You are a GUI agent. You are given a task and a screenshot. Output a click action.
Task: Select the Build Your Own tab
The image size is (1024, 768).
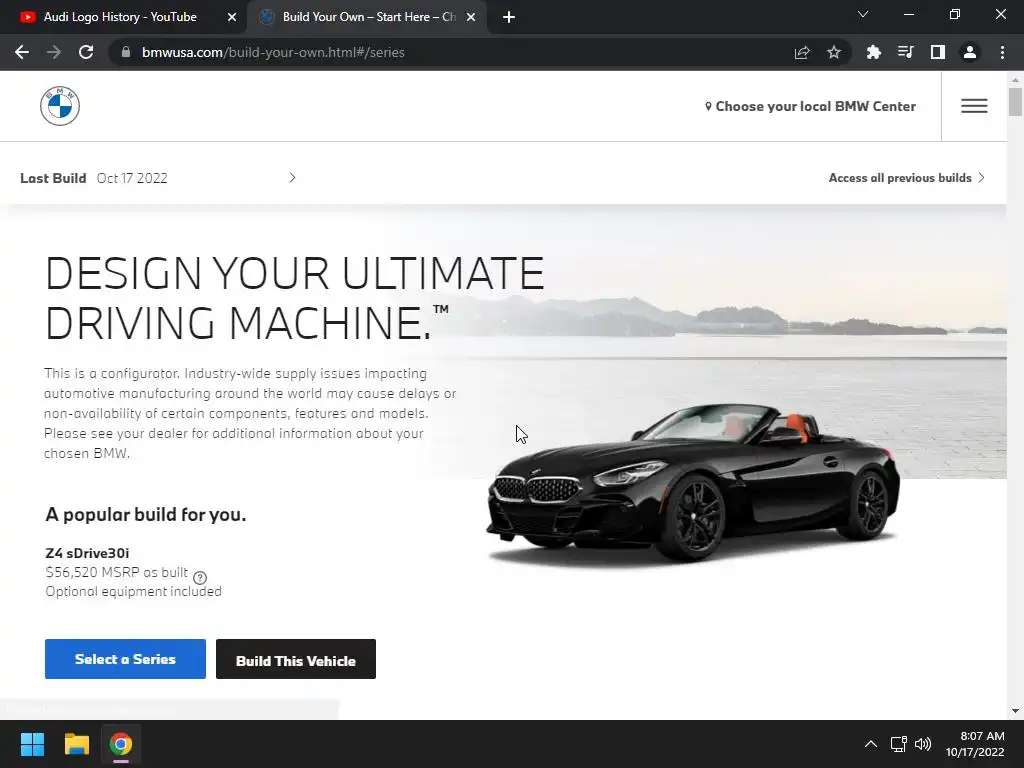368,17
